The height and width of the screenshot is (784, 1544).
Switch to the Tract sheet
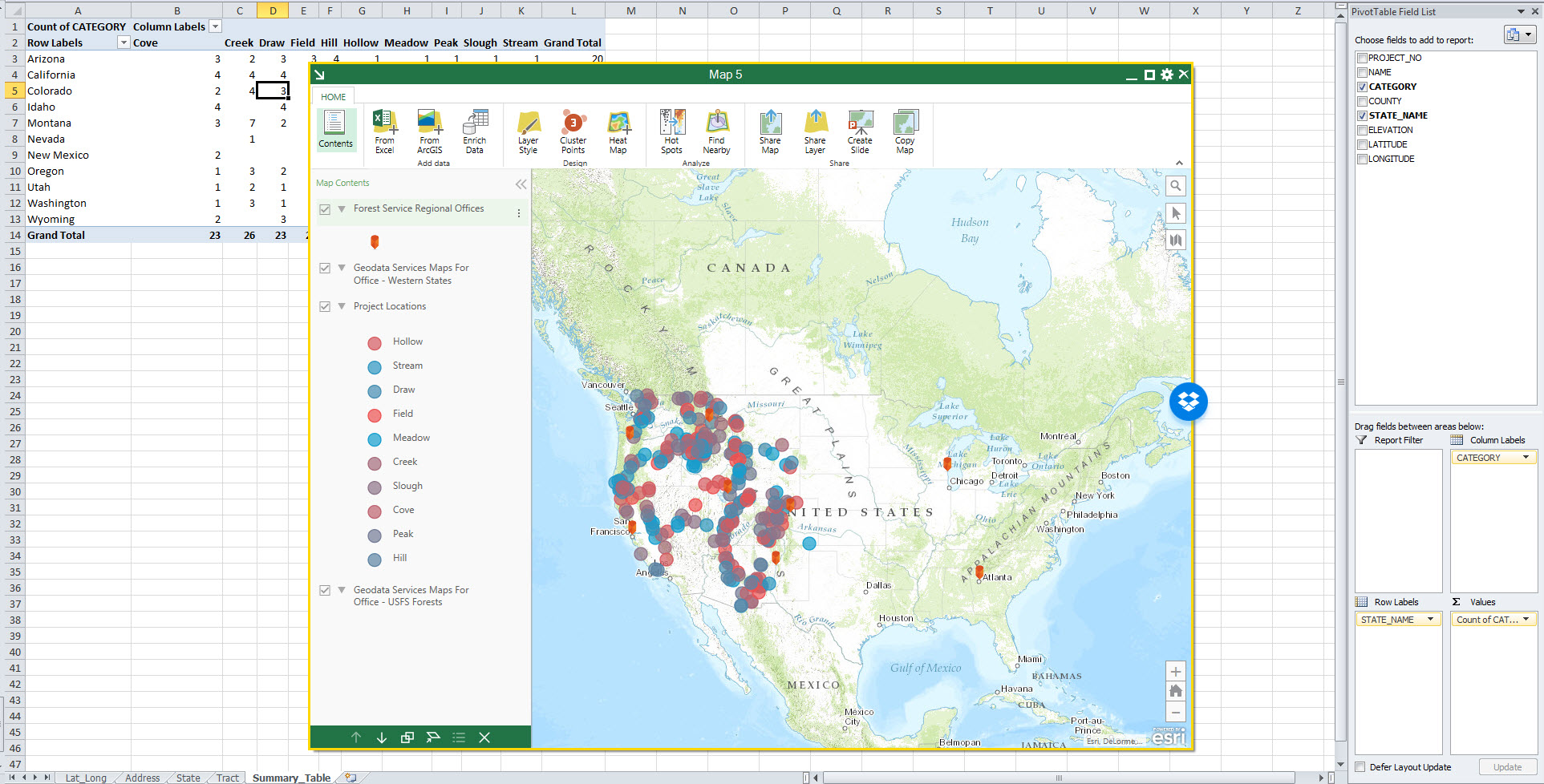click(228, 778)
